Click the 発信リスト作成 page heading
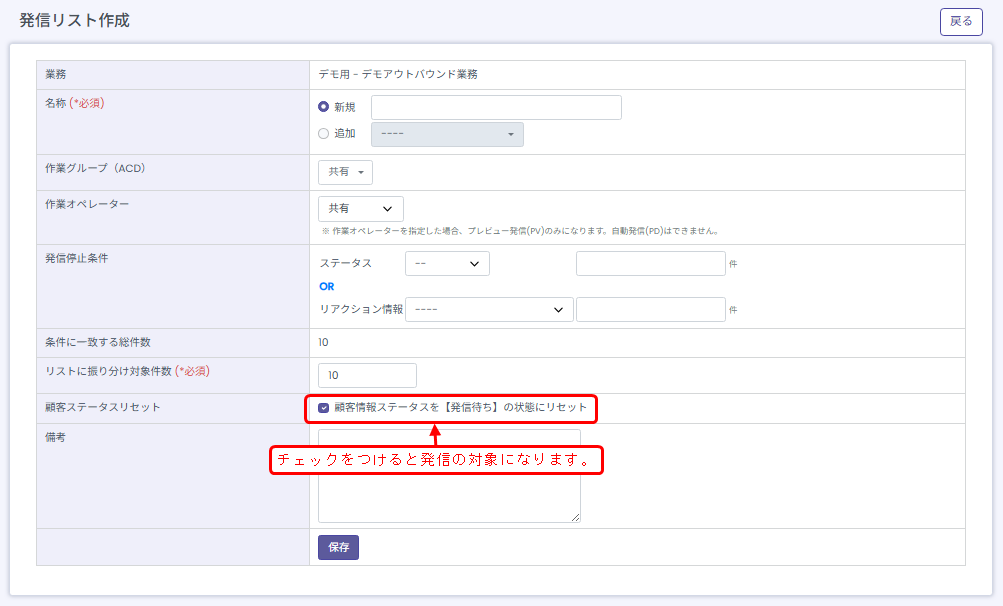 point(74,20)
